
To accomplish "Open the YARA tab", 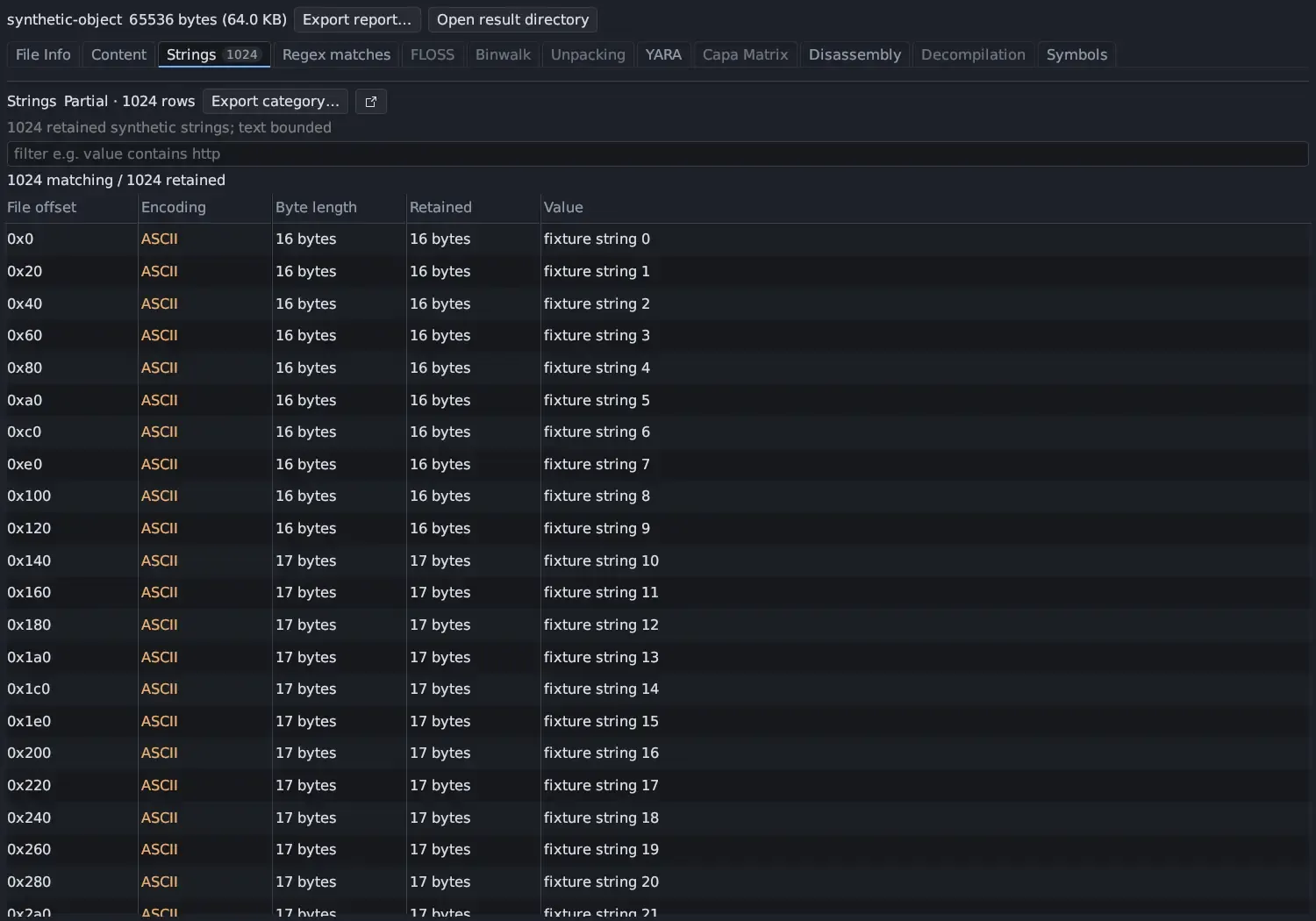I will pyautogui.click(x=663, y=54).
